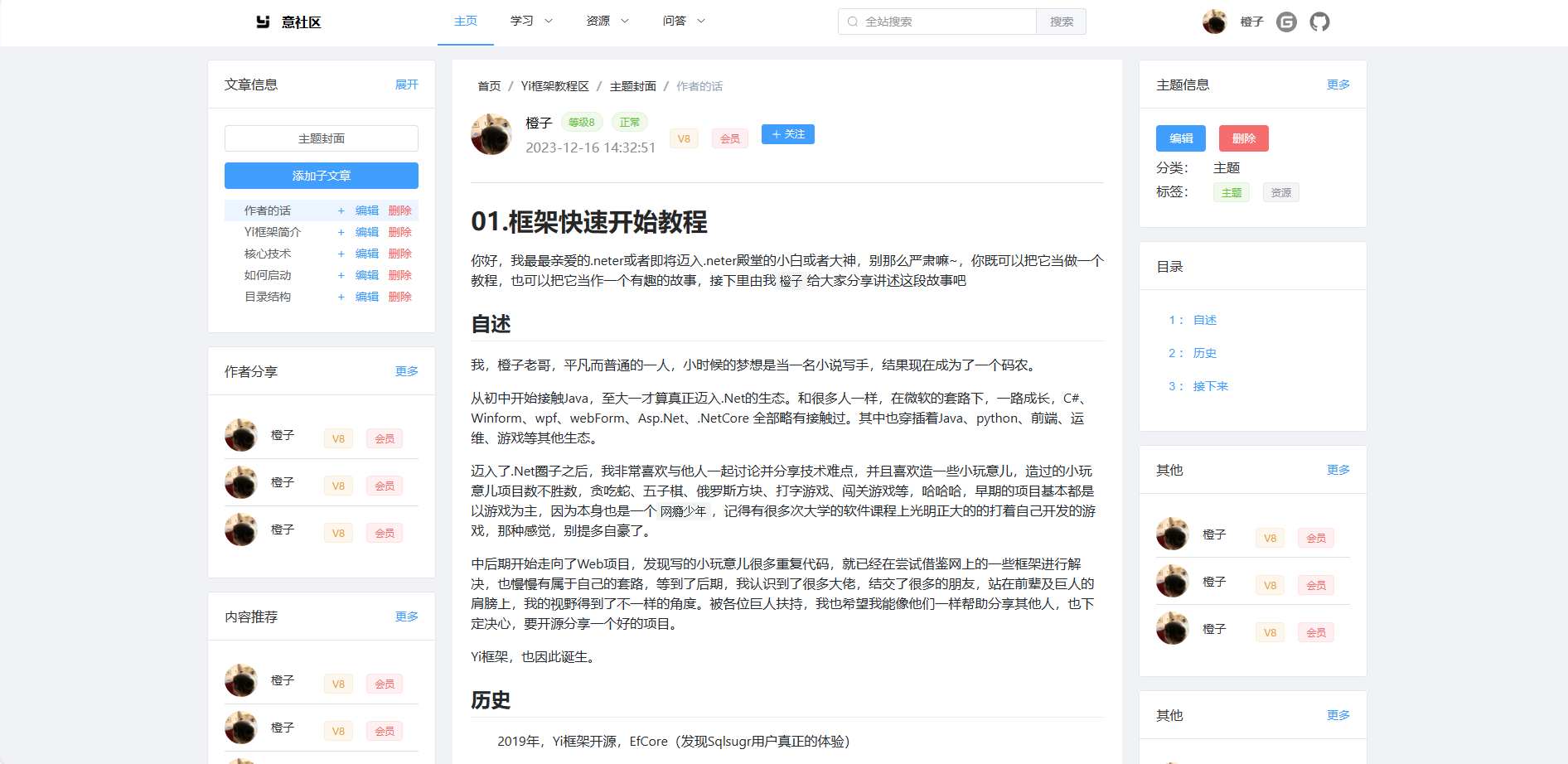This screenshot has height=764, width=1568.
Task: Click the red 删除 button in 主题信息
Action: (x=1243, y=138)
